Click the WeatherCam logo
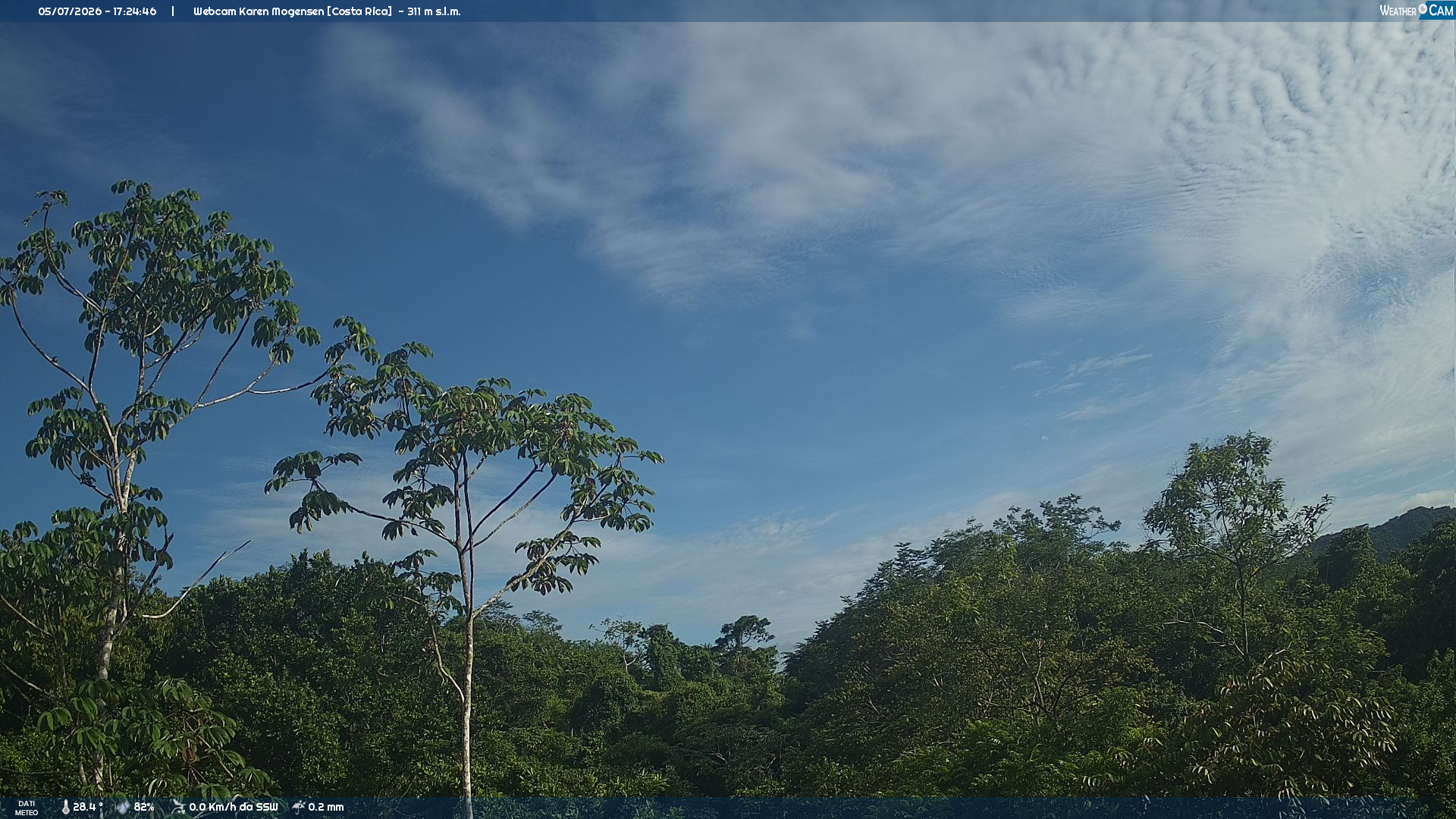Image resolution: width=1456 pixels, height=819 pixels. [1416, 11]
